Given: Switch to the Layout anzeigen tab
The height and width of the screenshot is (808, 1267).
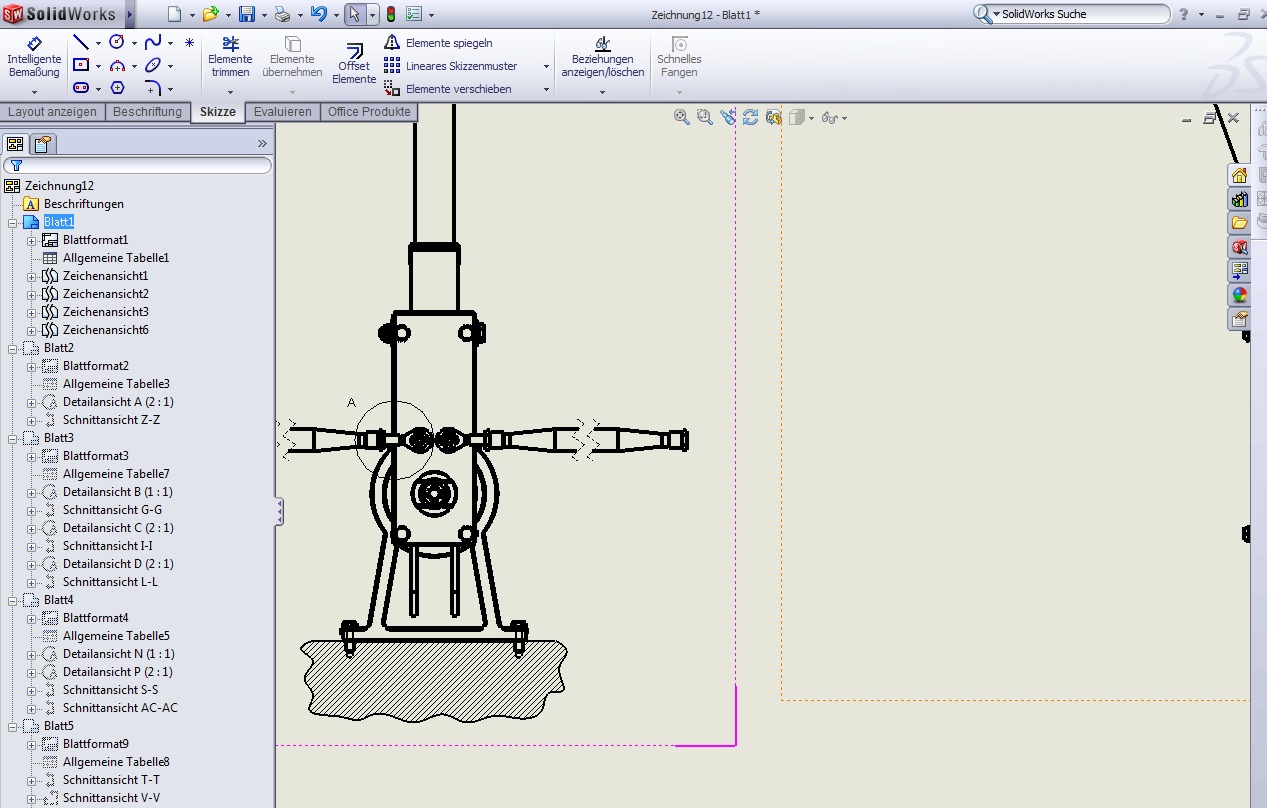Looking at the screenshot, I should tap(52, 112).
